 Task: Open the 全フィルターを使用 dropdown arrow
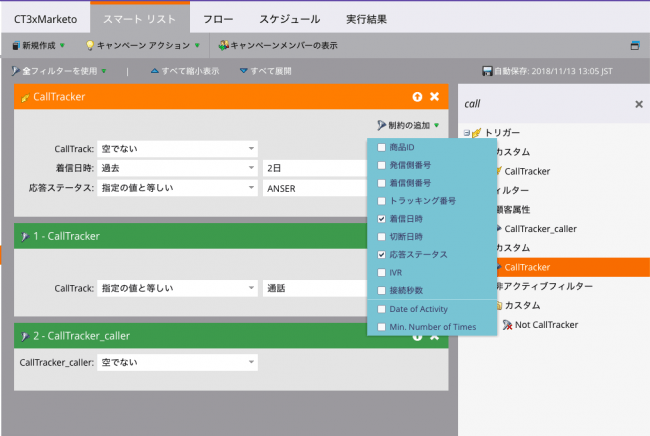[x=104, y=71]
